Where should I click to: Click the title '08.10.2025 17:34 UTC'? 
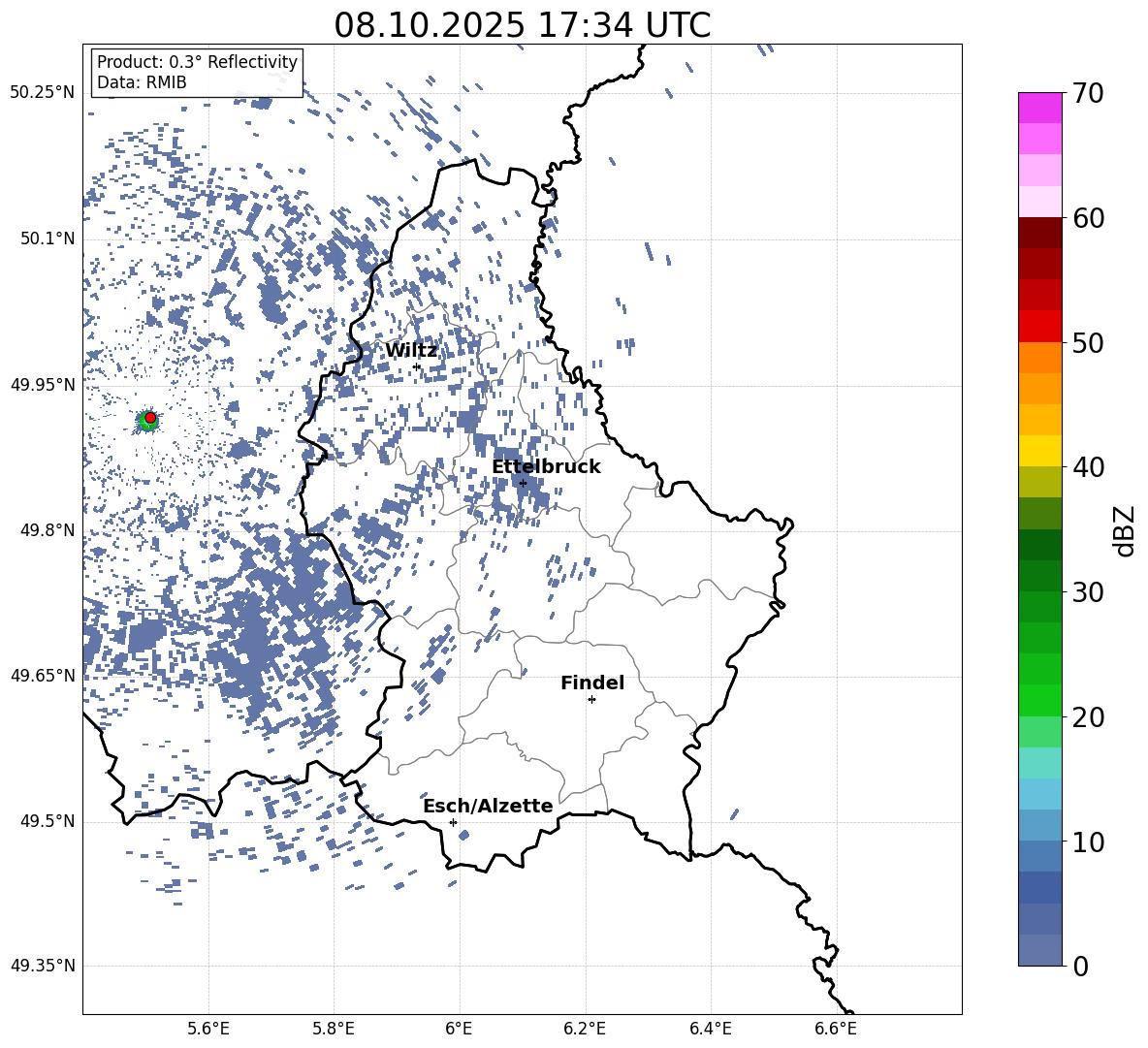[x=522, y=25]
